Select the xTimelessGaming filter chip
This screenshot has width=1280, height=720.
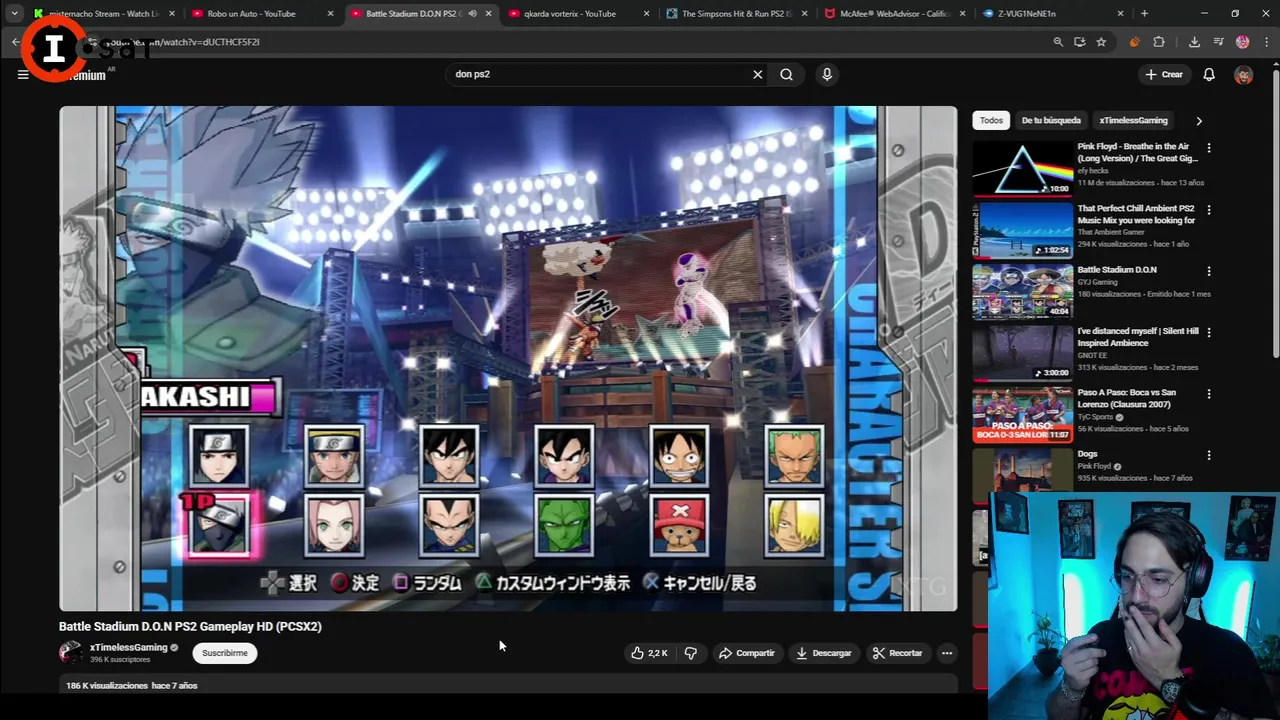(1133, 120)
